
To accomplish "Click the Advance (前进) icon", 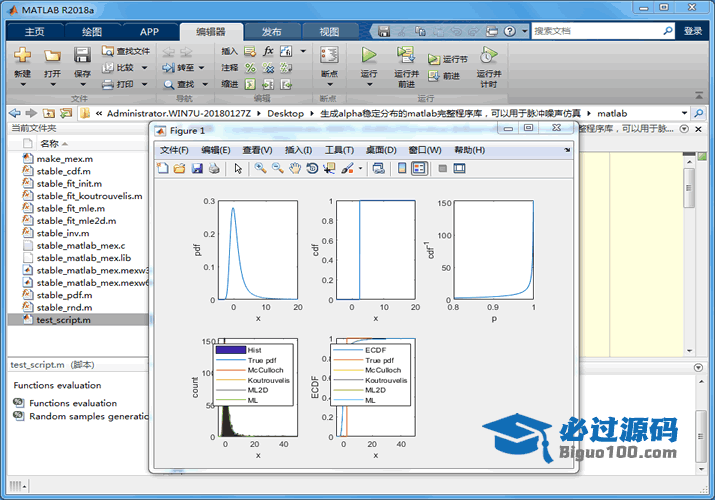I will click(x=433, y=76).
